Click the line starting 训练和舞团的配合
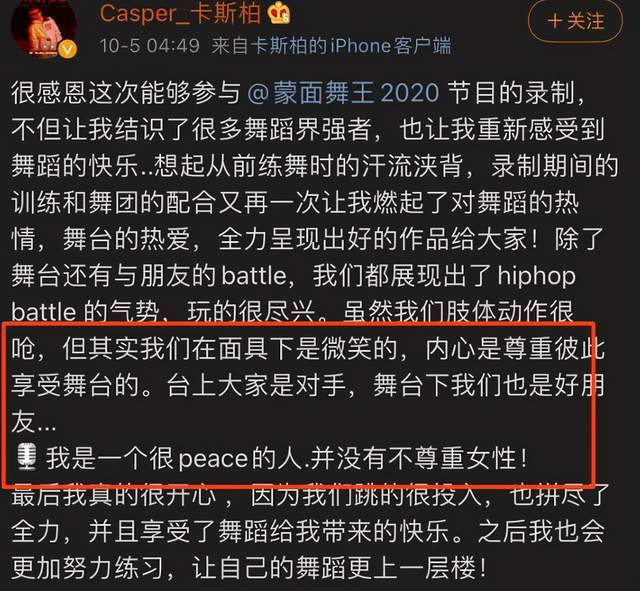This screenshot has height=591, width=640. tap(295, 203)
